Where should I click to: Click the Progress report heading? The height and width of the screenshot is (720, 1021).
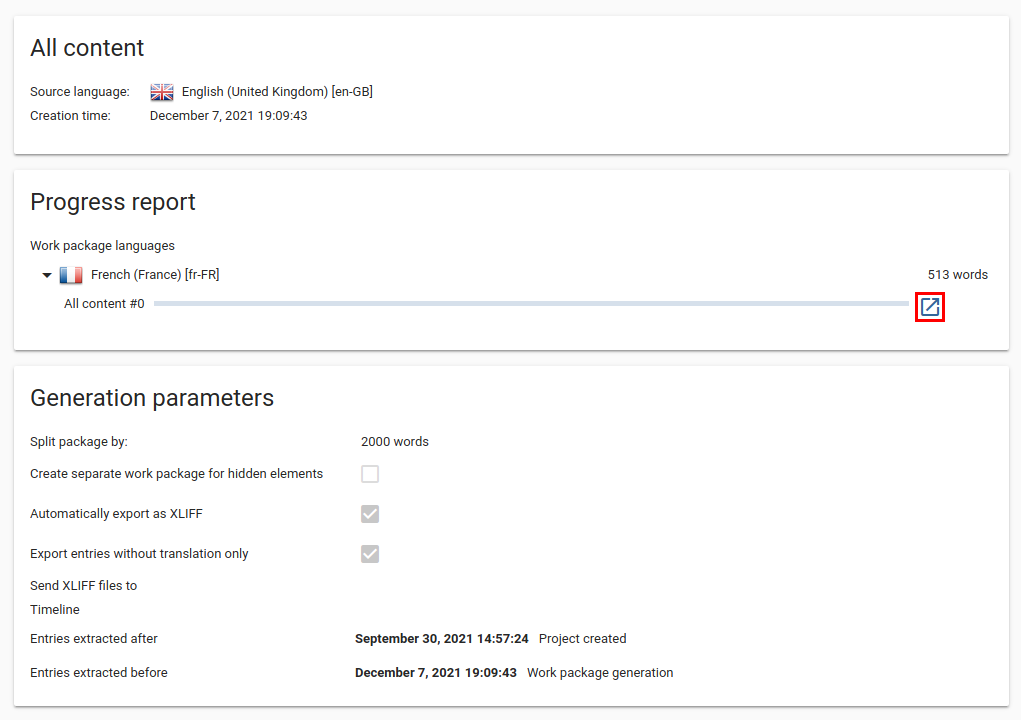pyautogui.click(x=112, y=202)
